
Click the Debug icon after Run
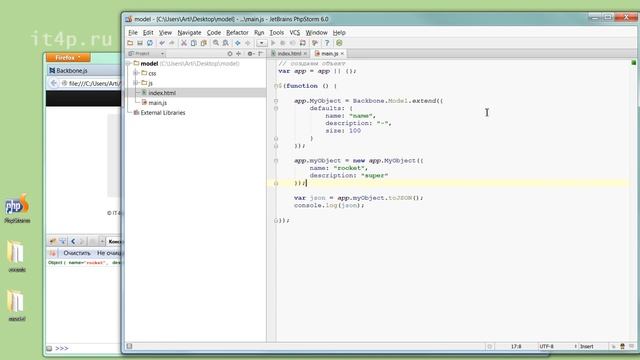283,43
